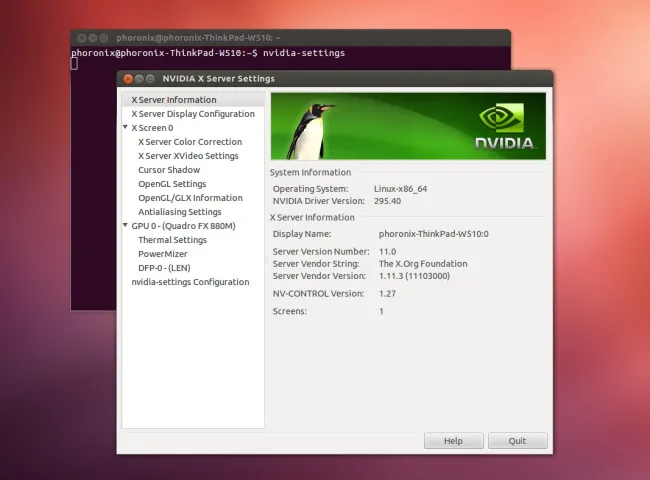
Task: Open Antialiasing Settings
Action: pos(180,212)
